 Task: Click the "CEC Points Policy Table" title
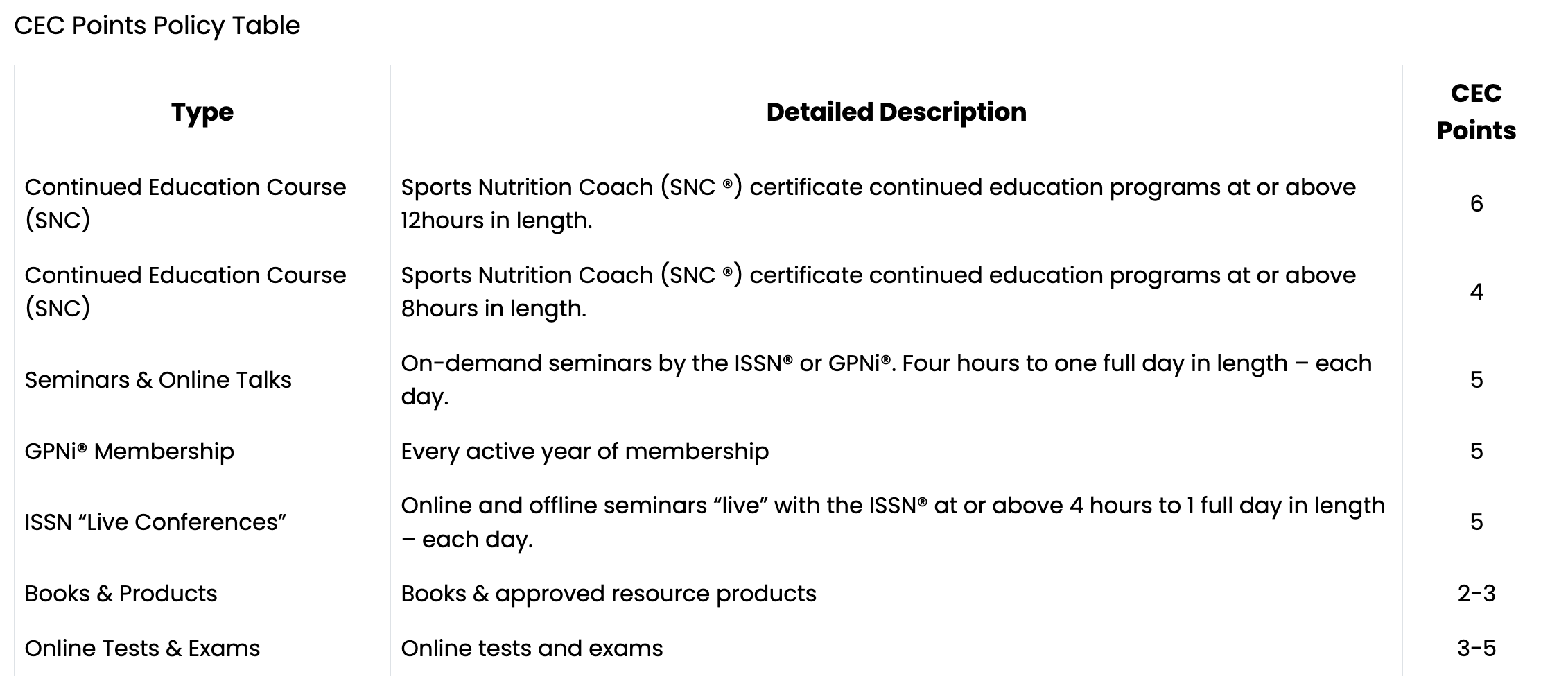[157, 26]
